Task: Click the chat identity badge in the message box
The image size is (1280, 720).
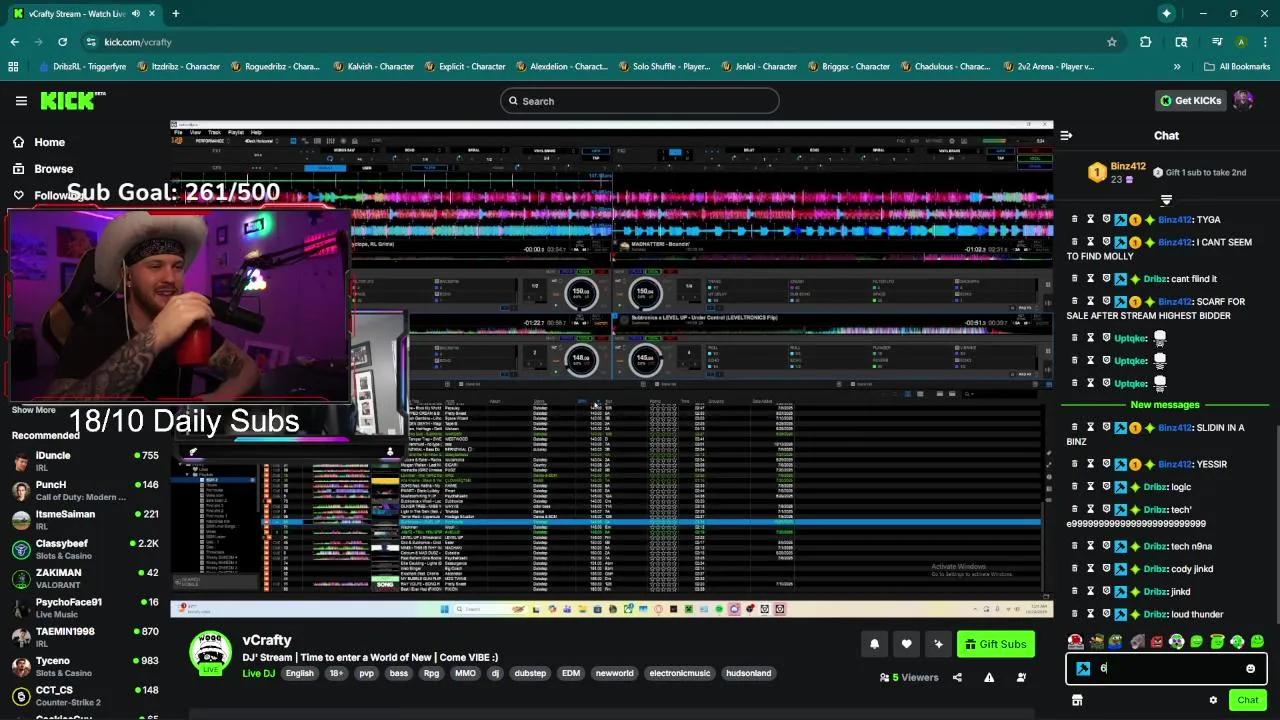Action: [1083, 668]
